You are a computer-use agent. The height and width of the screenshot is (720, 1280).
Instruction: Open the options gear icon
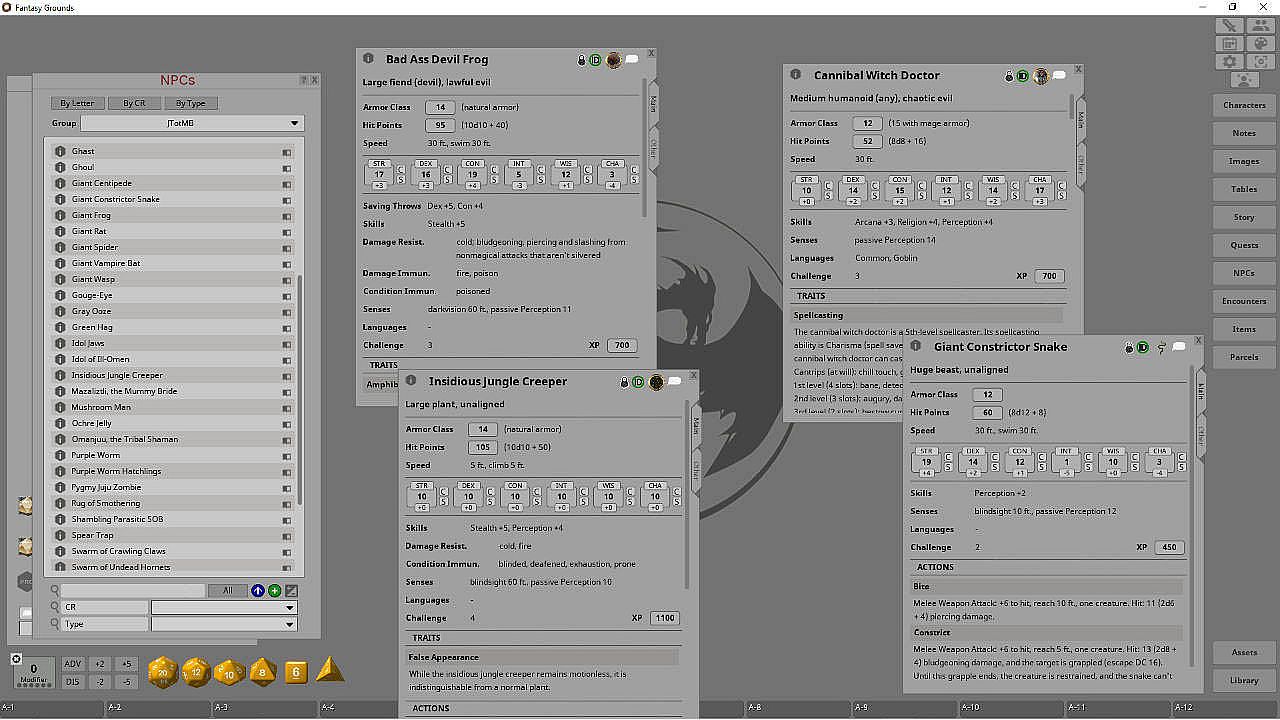coord(1230,62)
